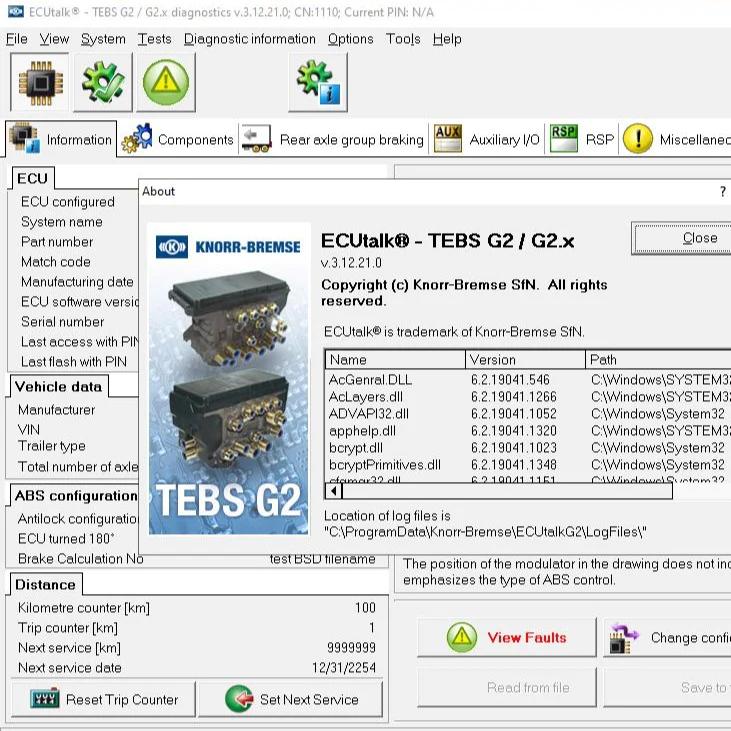Open the RSP tab
The height and width of the screenshot is (731, 731).
pyautogui.click(x=581, y=139)
